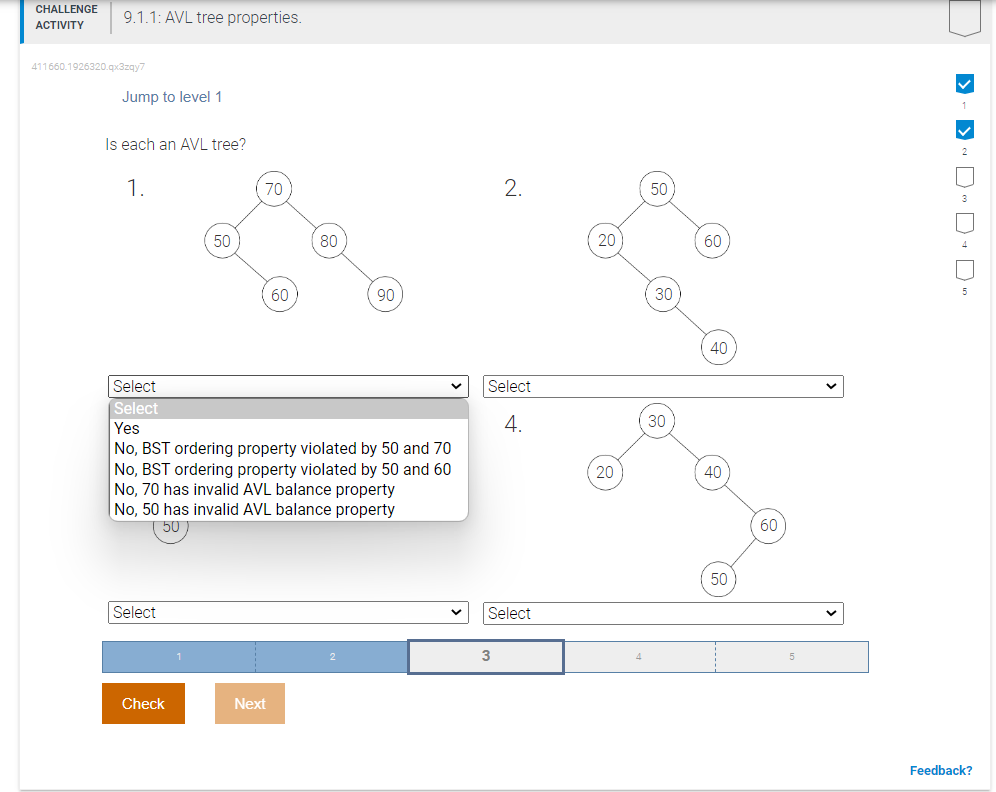Switch to progress step 4
The width and height of the screenshot is (996, 792).
638,656
